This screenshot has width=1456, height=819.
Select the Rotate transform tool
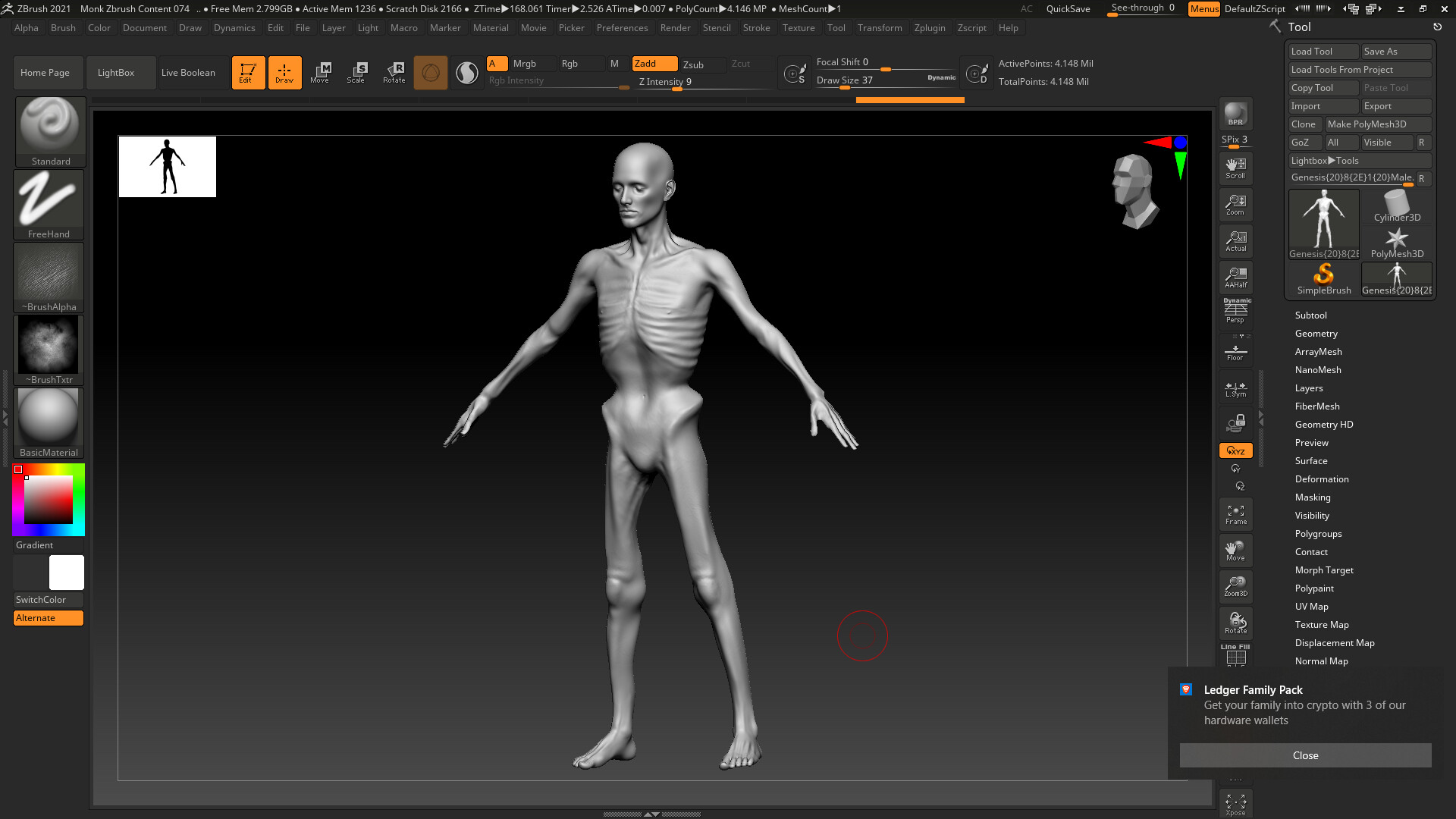tap(394, 72)
